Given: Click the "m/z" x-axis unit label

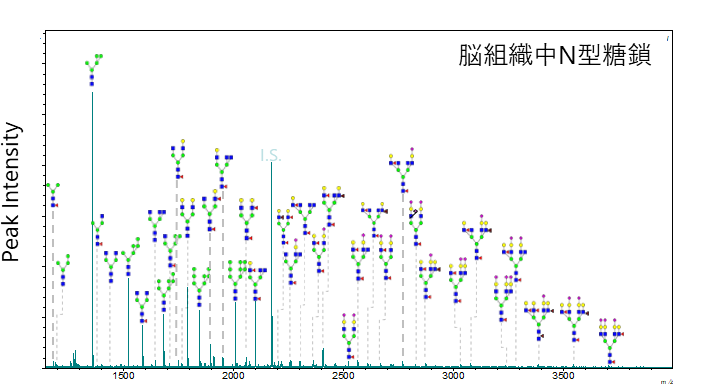Looking at the screenshot, I should pos(667,382).
